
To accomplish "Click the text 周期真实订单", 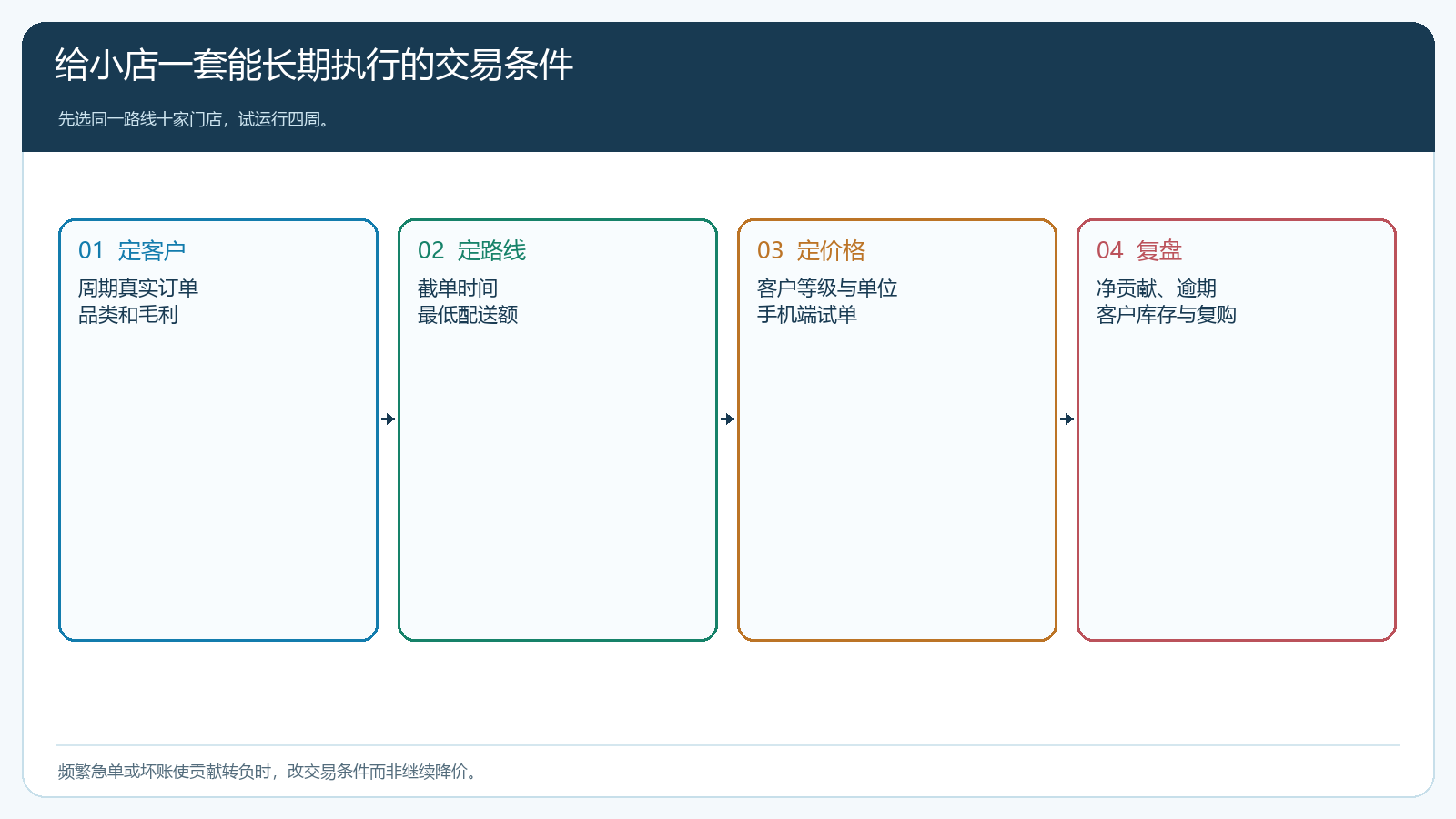I will click(138, 288).
